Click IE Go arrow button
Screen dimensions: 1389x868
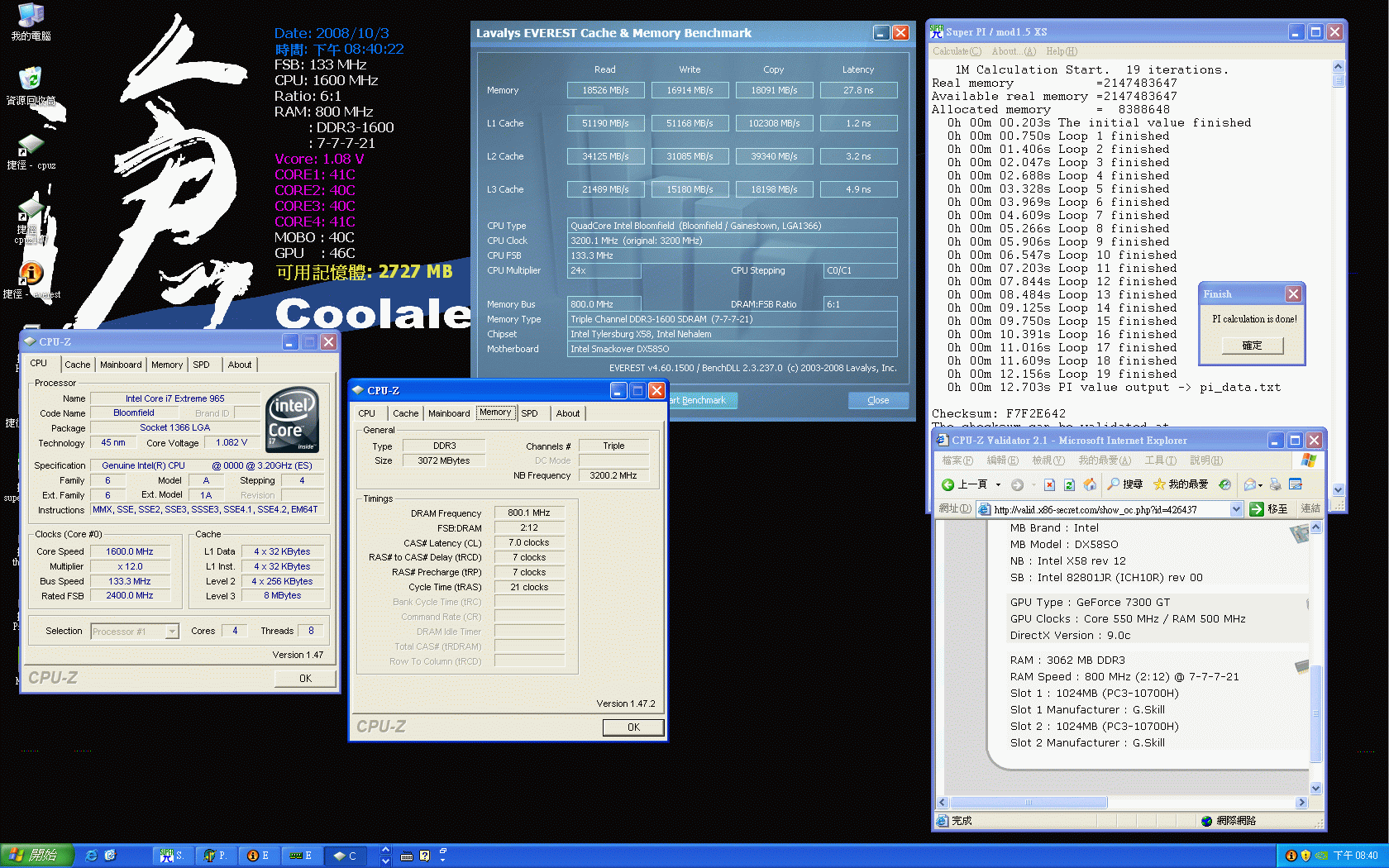[1268, 509]
